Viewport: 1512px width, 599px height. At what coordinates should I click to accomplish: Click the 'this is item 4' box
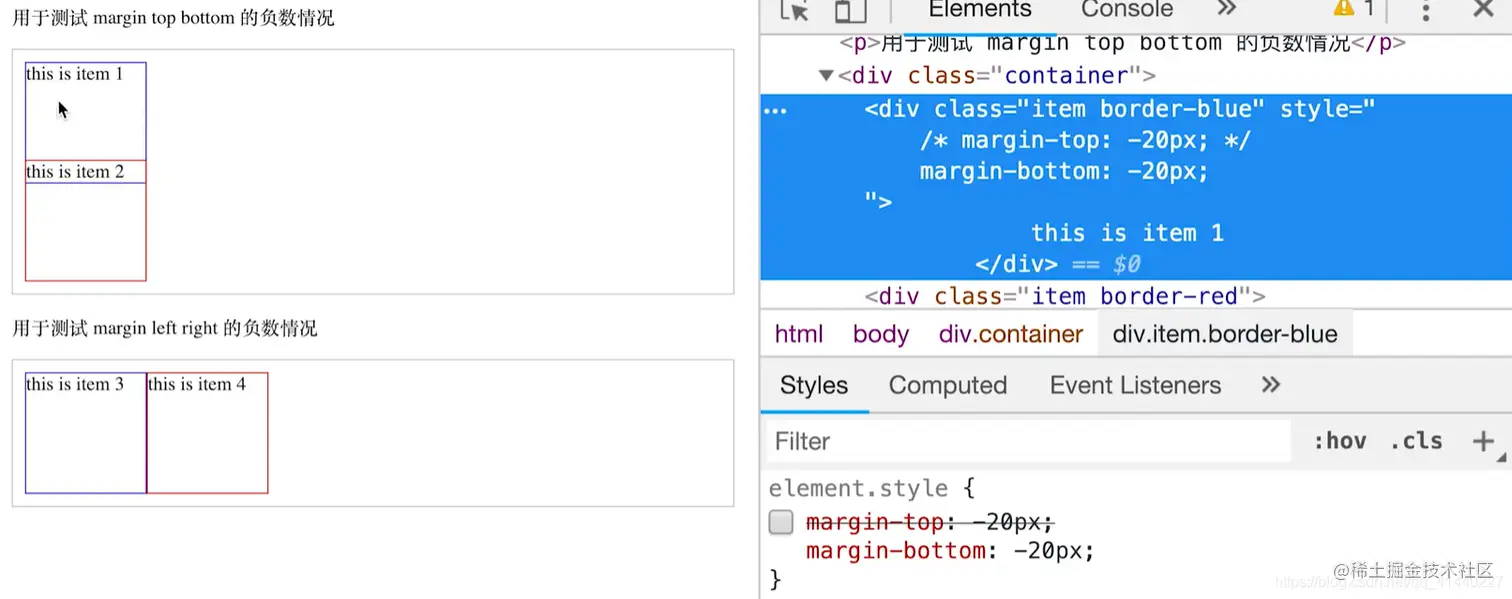tap(207, 433)
